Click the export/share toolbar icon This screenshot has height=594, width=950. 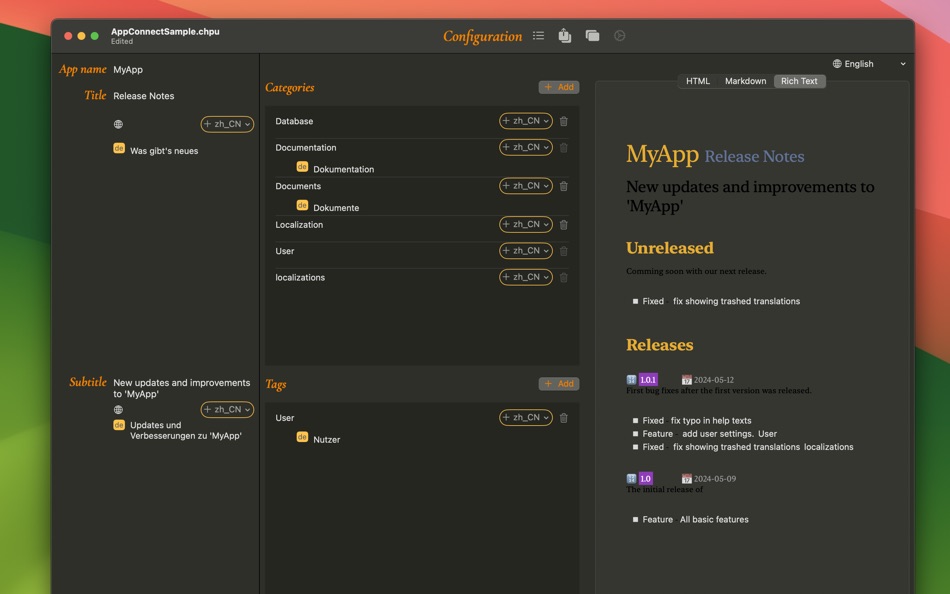[564, 35]
